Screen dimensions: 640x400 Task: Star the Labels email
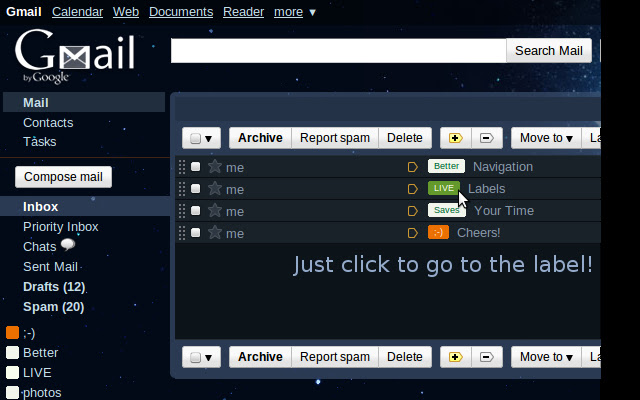215,189
